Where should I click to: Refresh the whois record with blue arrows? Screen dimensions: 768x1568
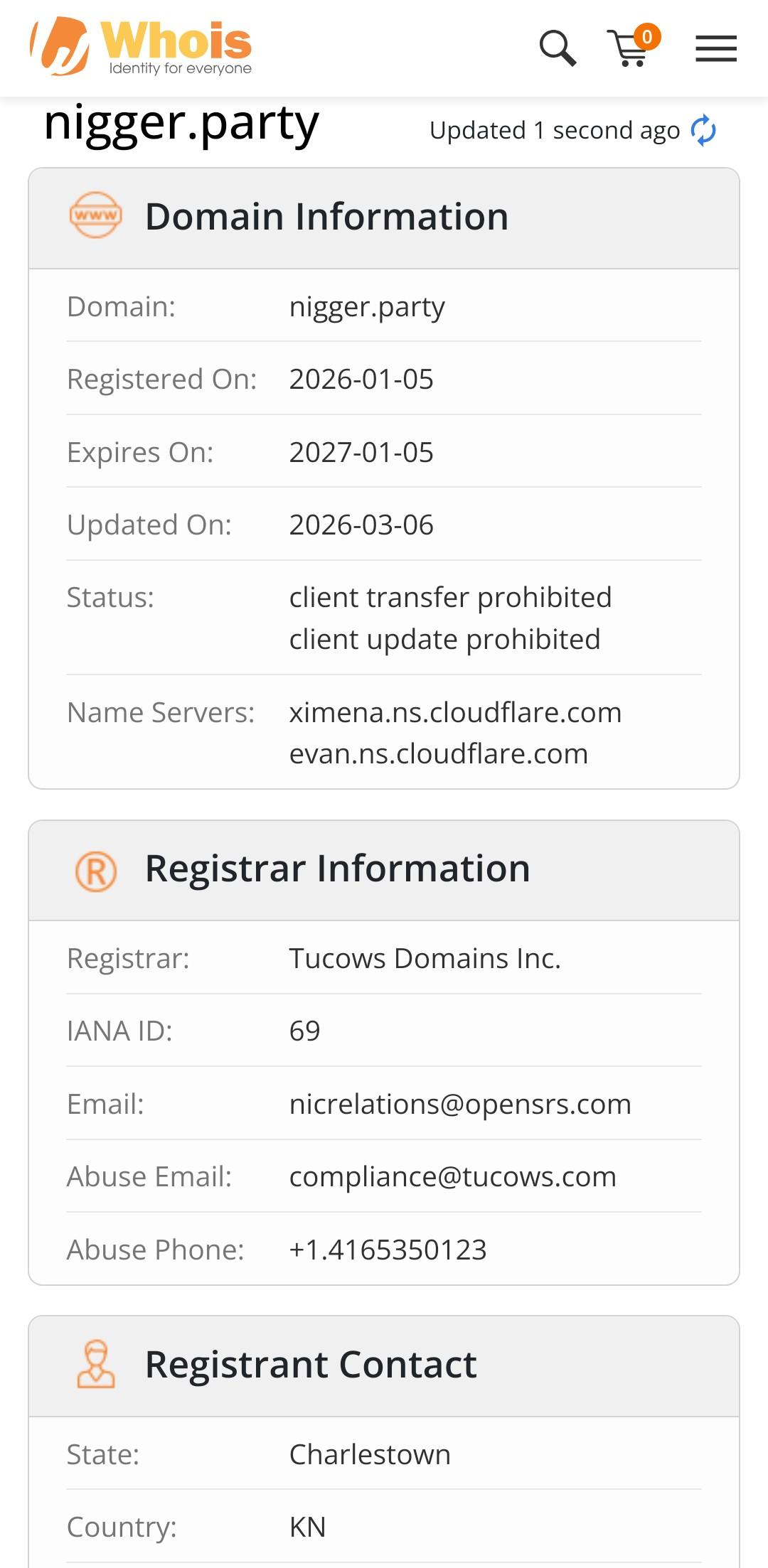click(703, 130)
